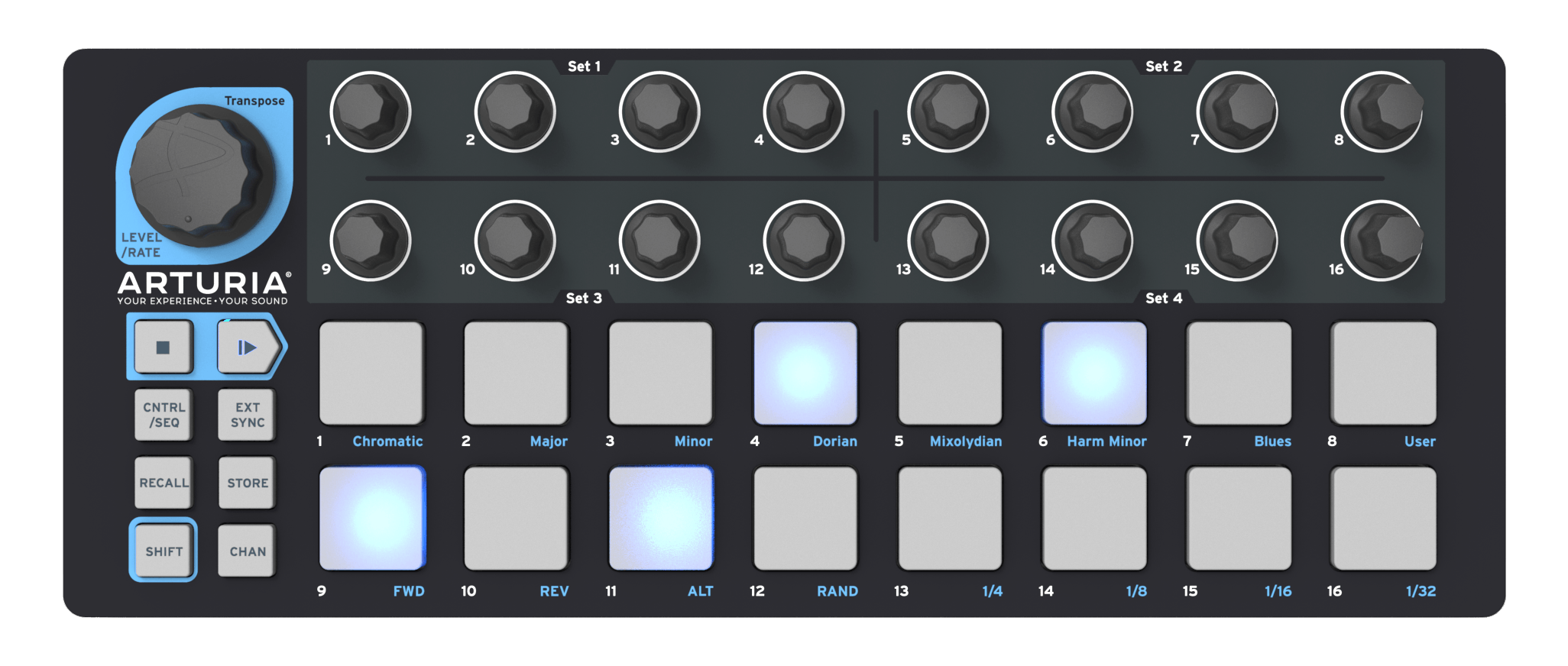Click encoder knob 4
The image size is (1568, 666).
tap(804, 112)
